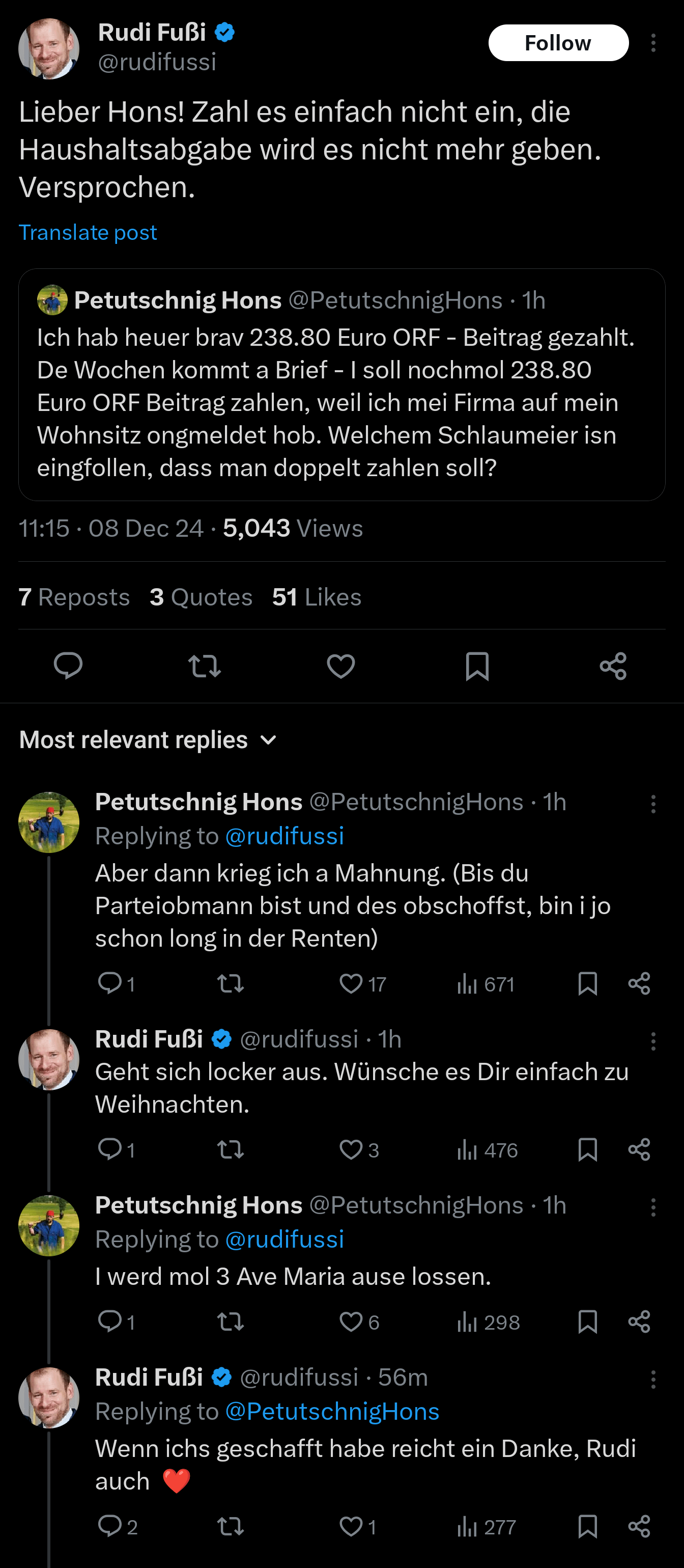Reply to the main post

click(x=68, y=665)
